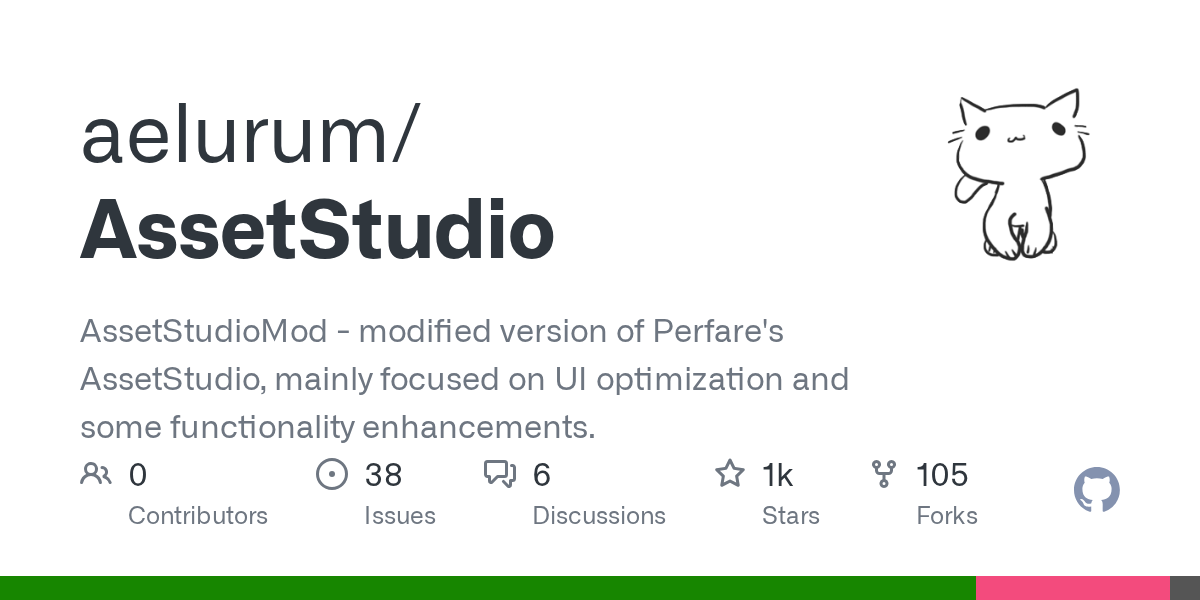The width and height of the screenshot is (1200, 600).
Task: Open the GitHub Octocat logo
Action: (1096, 491)
